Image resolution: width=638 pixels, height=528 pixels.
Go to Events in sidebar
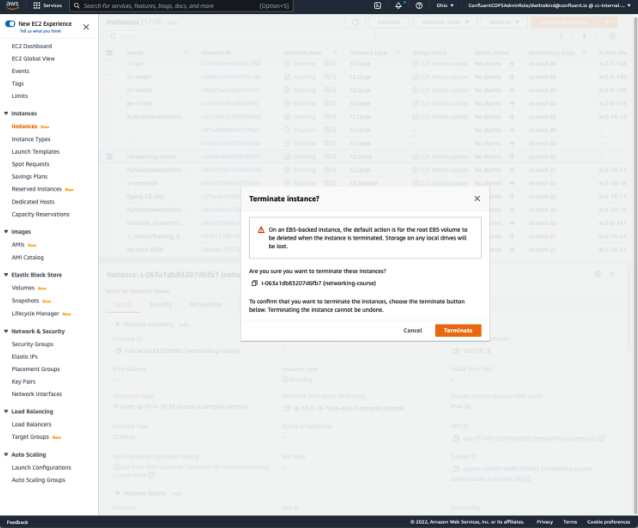(20, 71)
